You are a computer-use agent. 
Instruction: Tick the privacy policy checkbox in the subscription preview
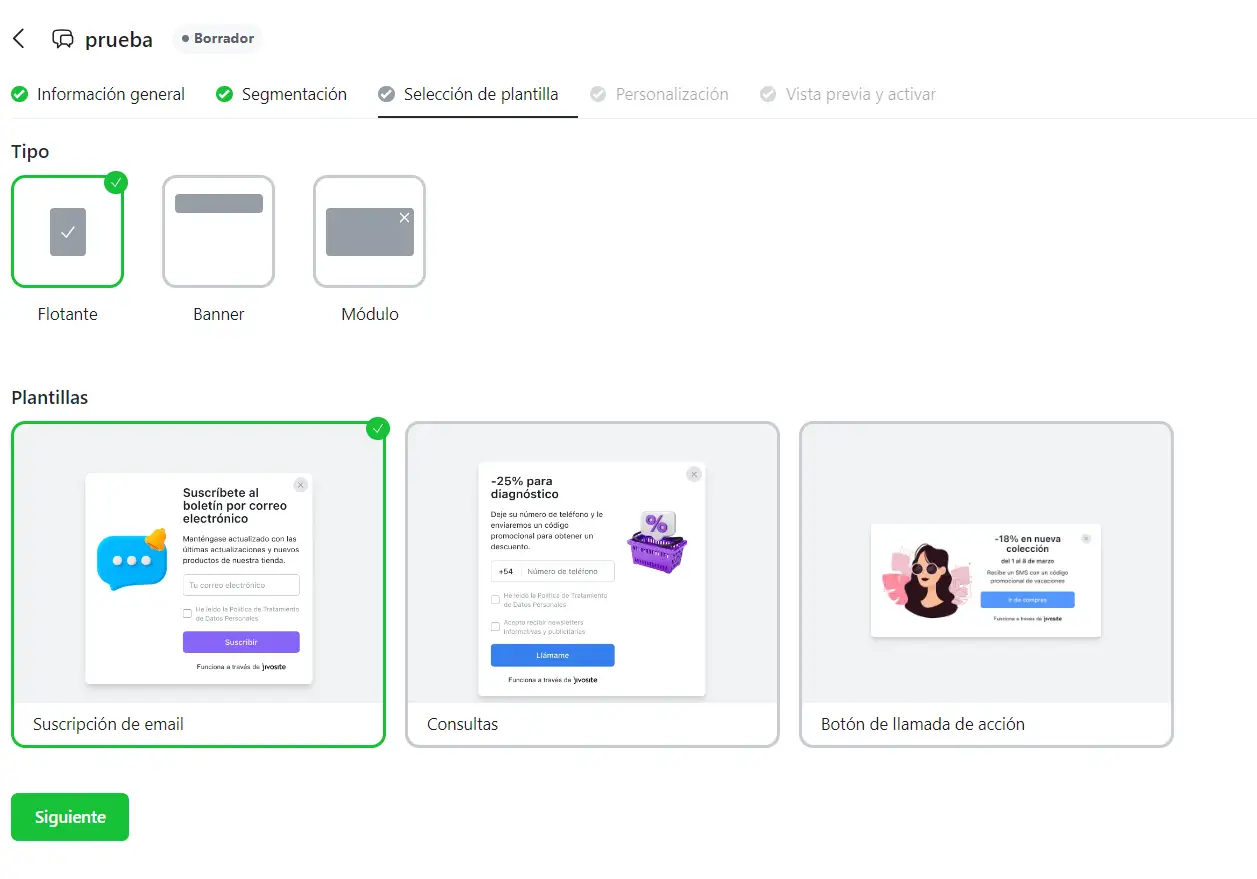tap(187, 613)
